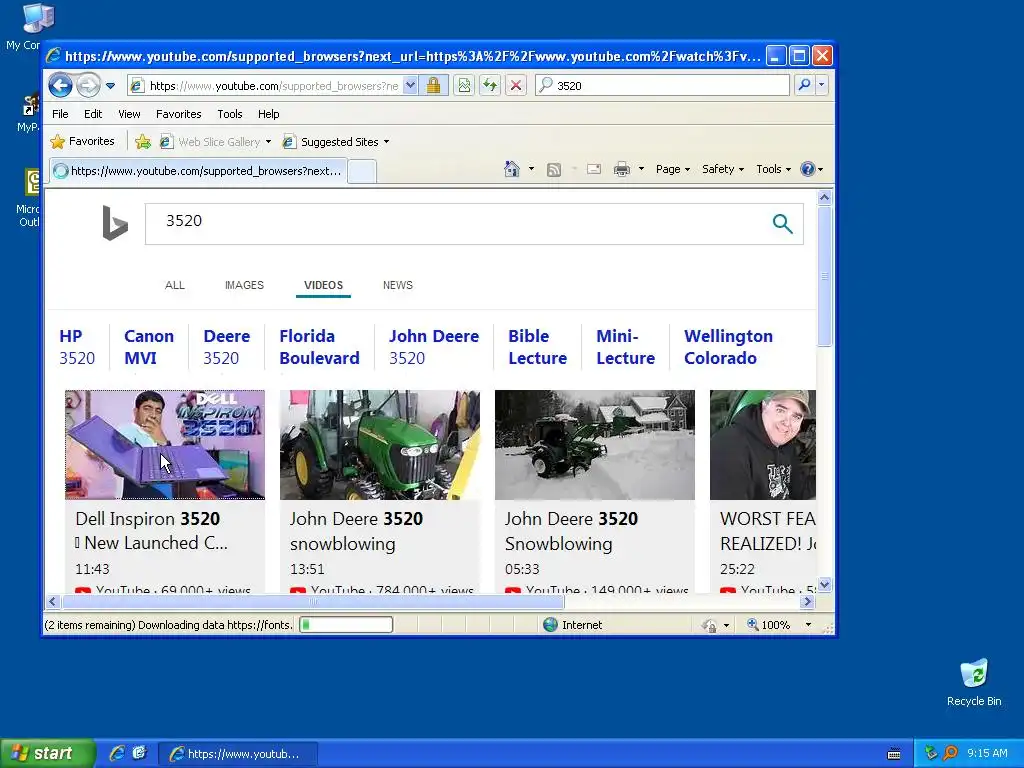Image resolution: width=1024 pixels, height=768 pixels.
Task: Click the Forward arrow navigation button
Action: click(x=88, y=86)
